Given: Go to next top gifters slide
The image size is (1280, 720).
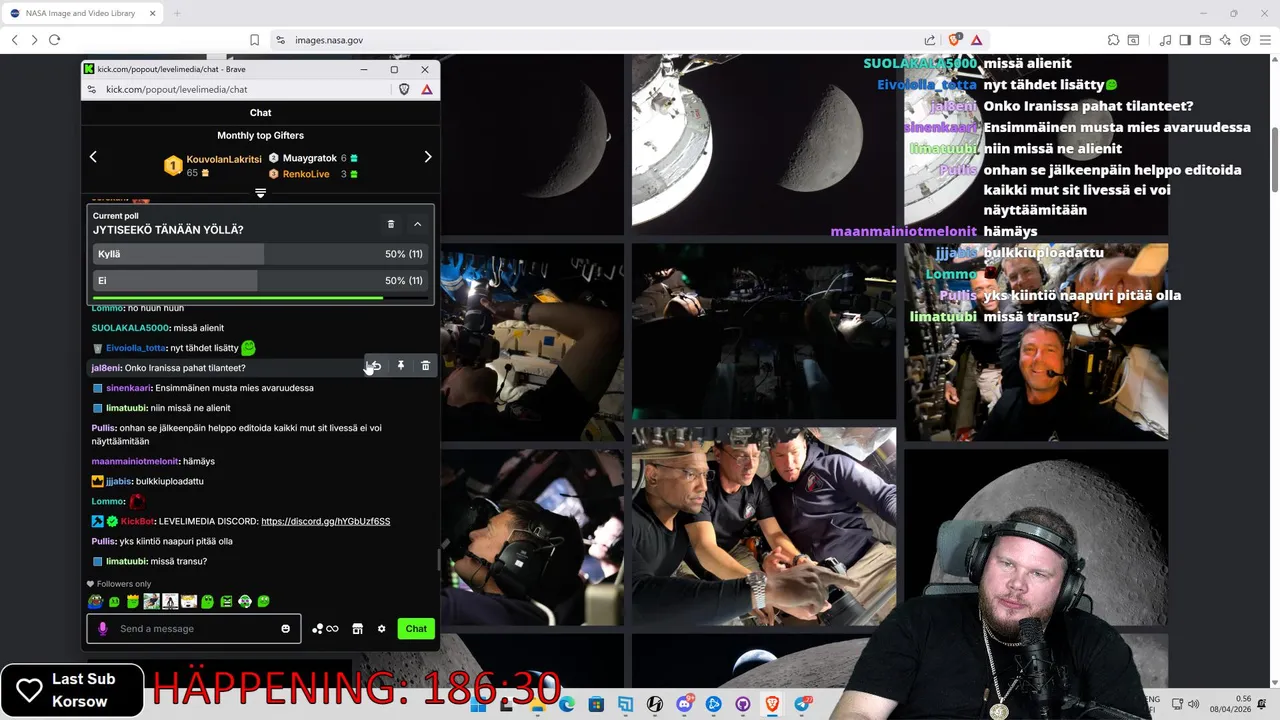Looking at the screenshot, I should click(x=428, y=157).
